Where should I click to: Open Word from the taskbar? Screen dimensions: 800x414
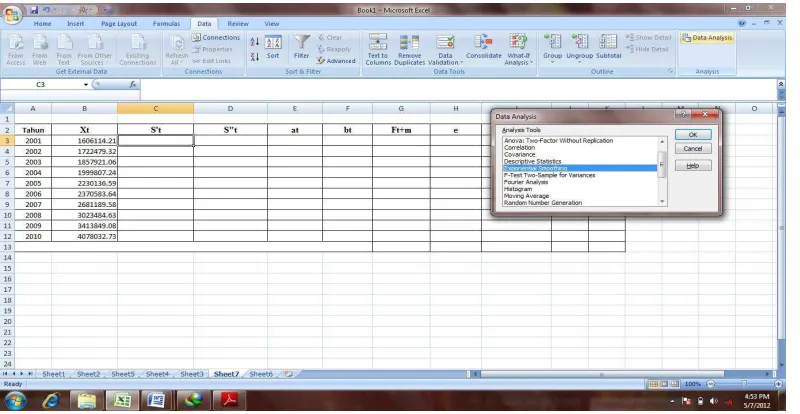tap(156, 401)
